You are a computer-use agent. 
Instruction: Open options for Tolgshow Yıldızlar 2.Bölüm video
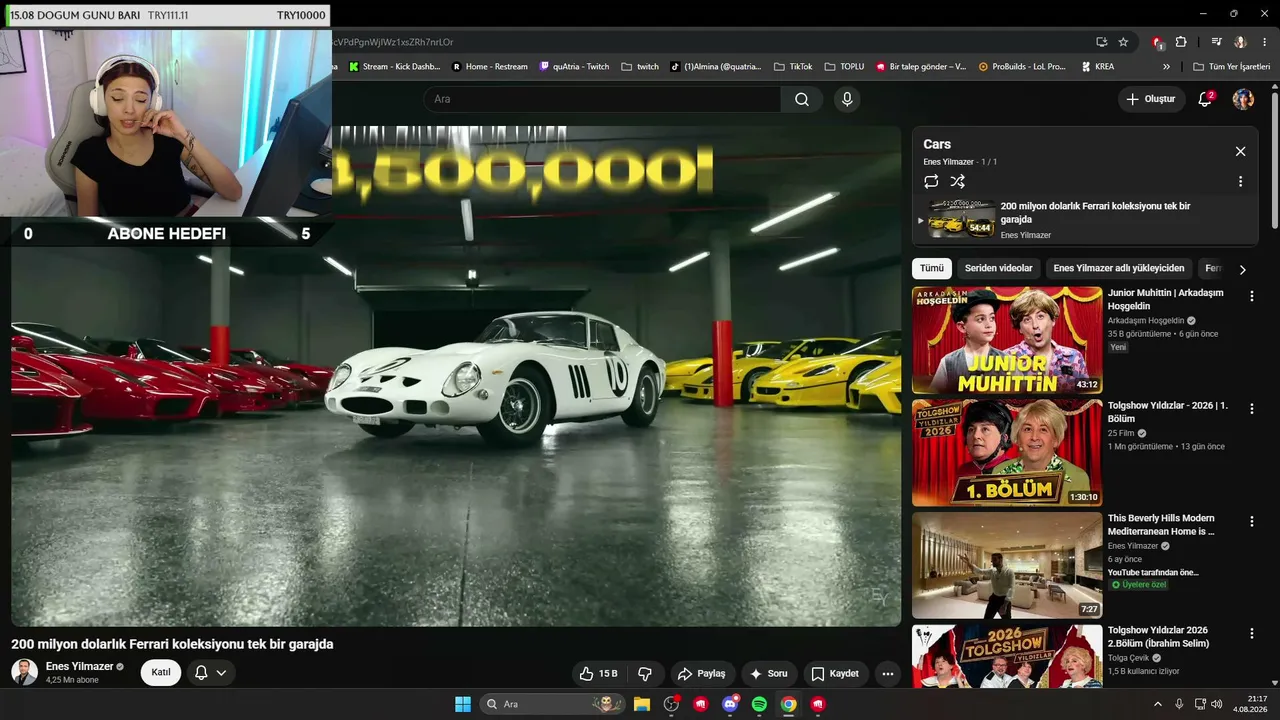tap(1251, 634)
